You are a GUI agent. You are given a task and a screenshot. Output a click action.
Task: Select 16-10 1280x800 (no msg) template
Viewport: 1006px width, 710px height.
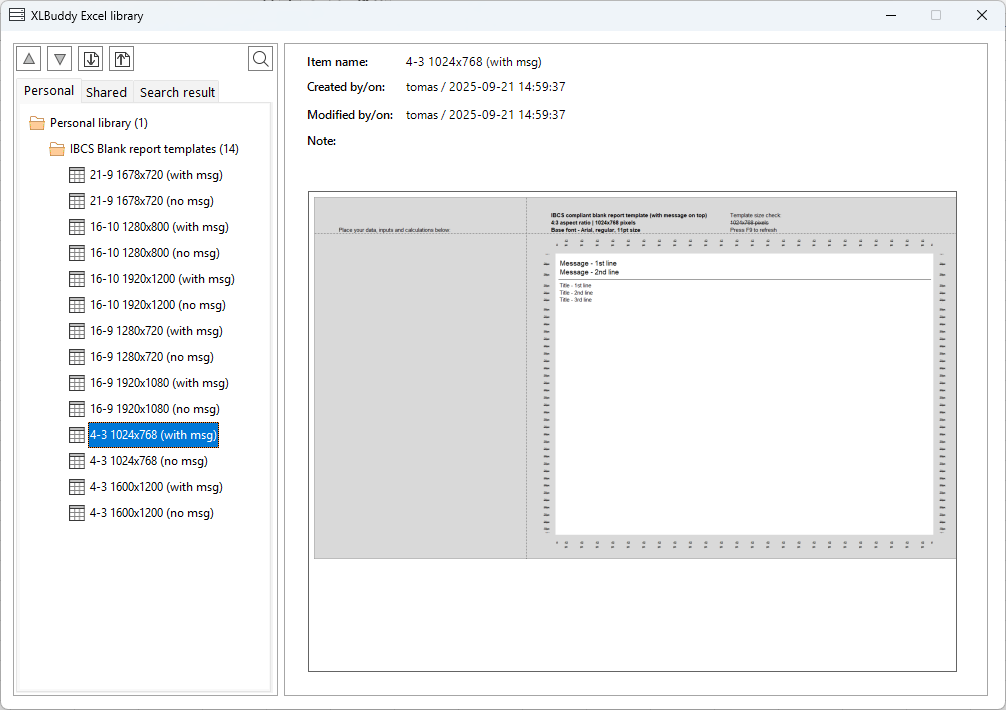154,253
